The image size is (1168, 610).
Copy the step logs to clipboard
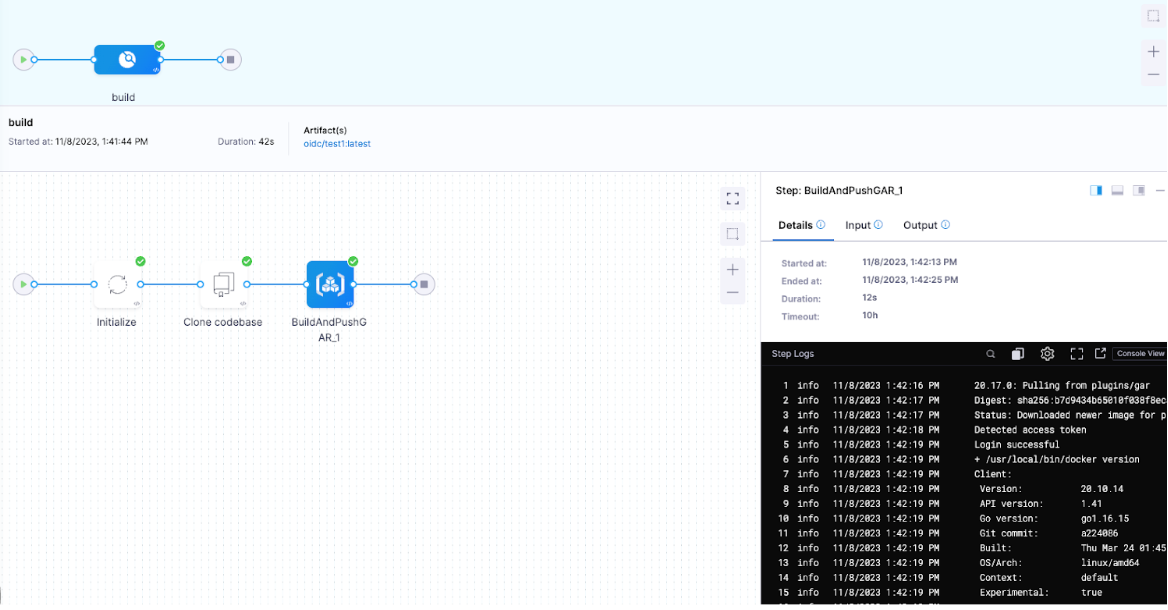tap(1017, 354)
